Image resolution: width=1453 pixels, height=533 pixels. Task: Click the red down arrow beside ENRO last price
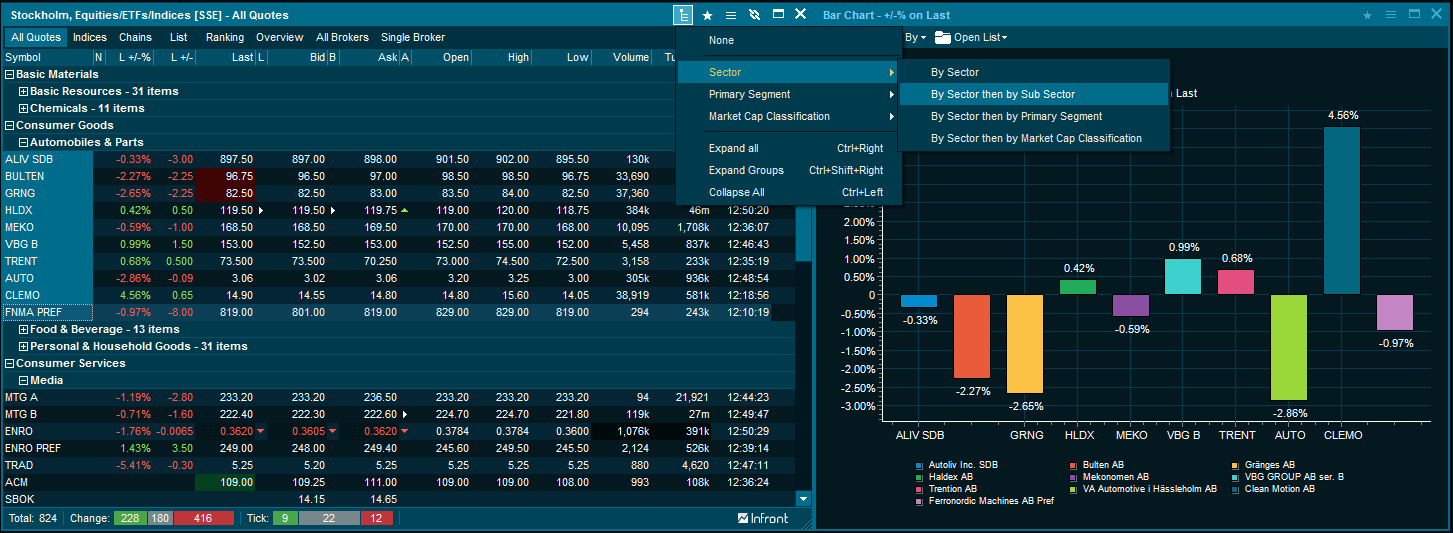coord(262,431)
